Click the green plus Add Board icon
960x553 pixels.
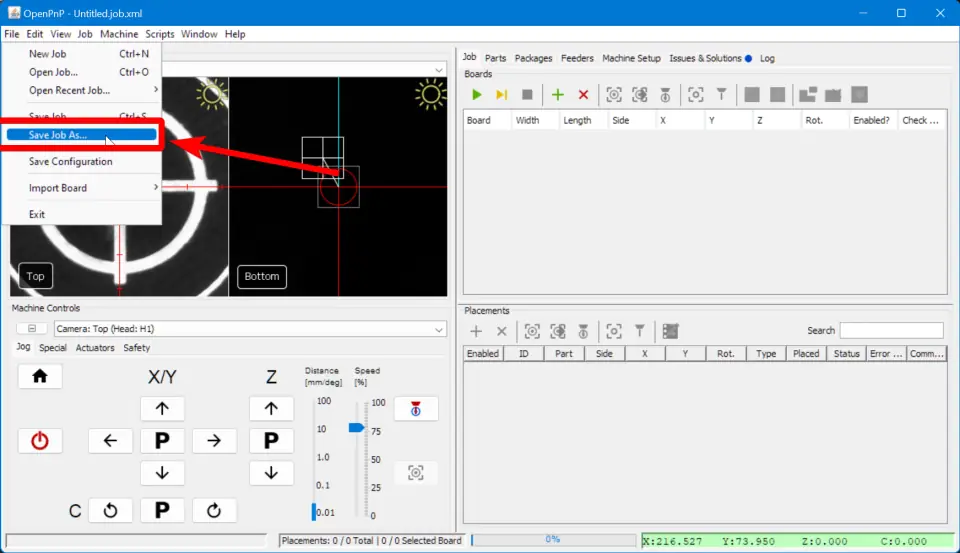[x=558, y=95]
